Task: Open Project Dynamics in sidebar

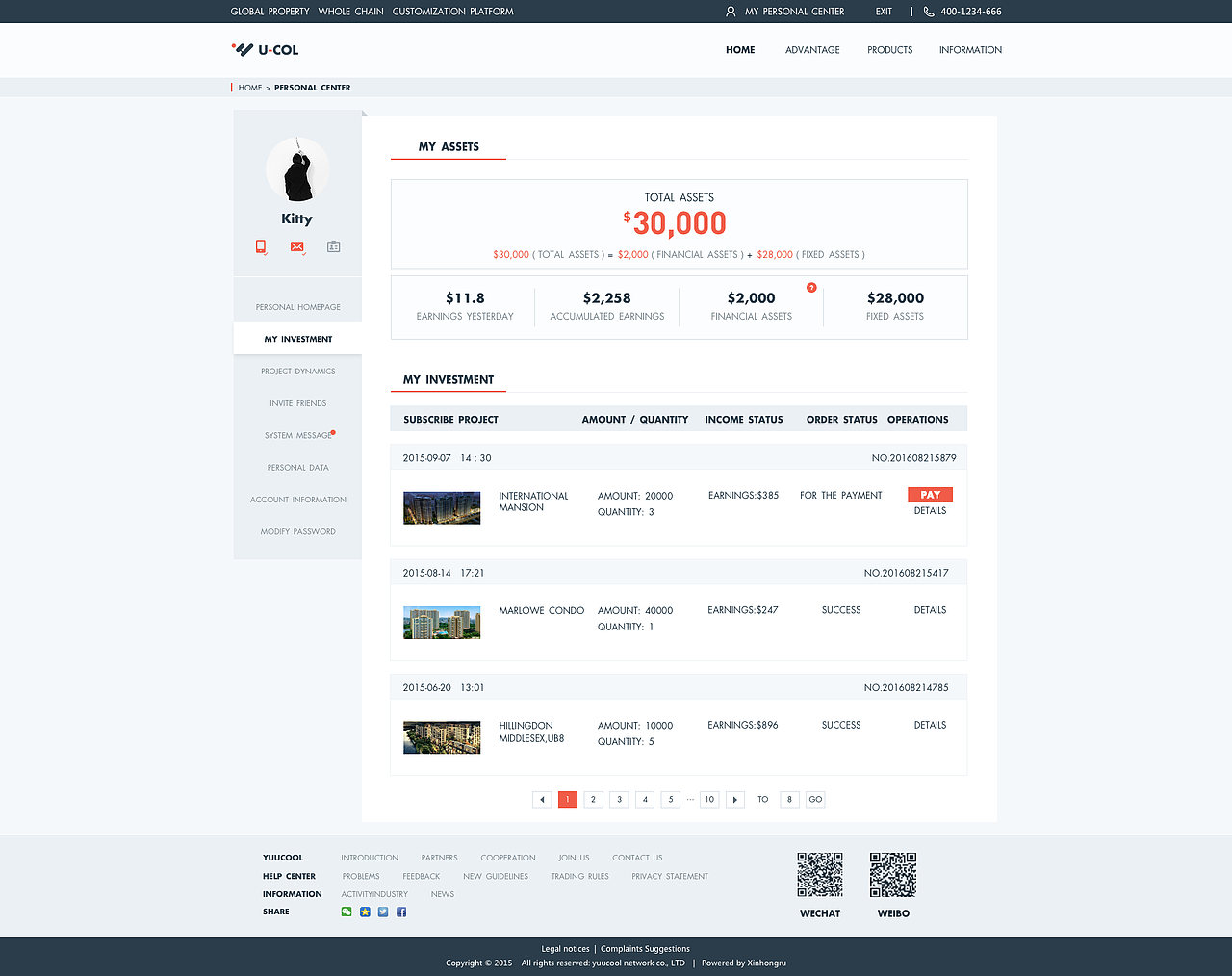Action: [x=297, y=372]
